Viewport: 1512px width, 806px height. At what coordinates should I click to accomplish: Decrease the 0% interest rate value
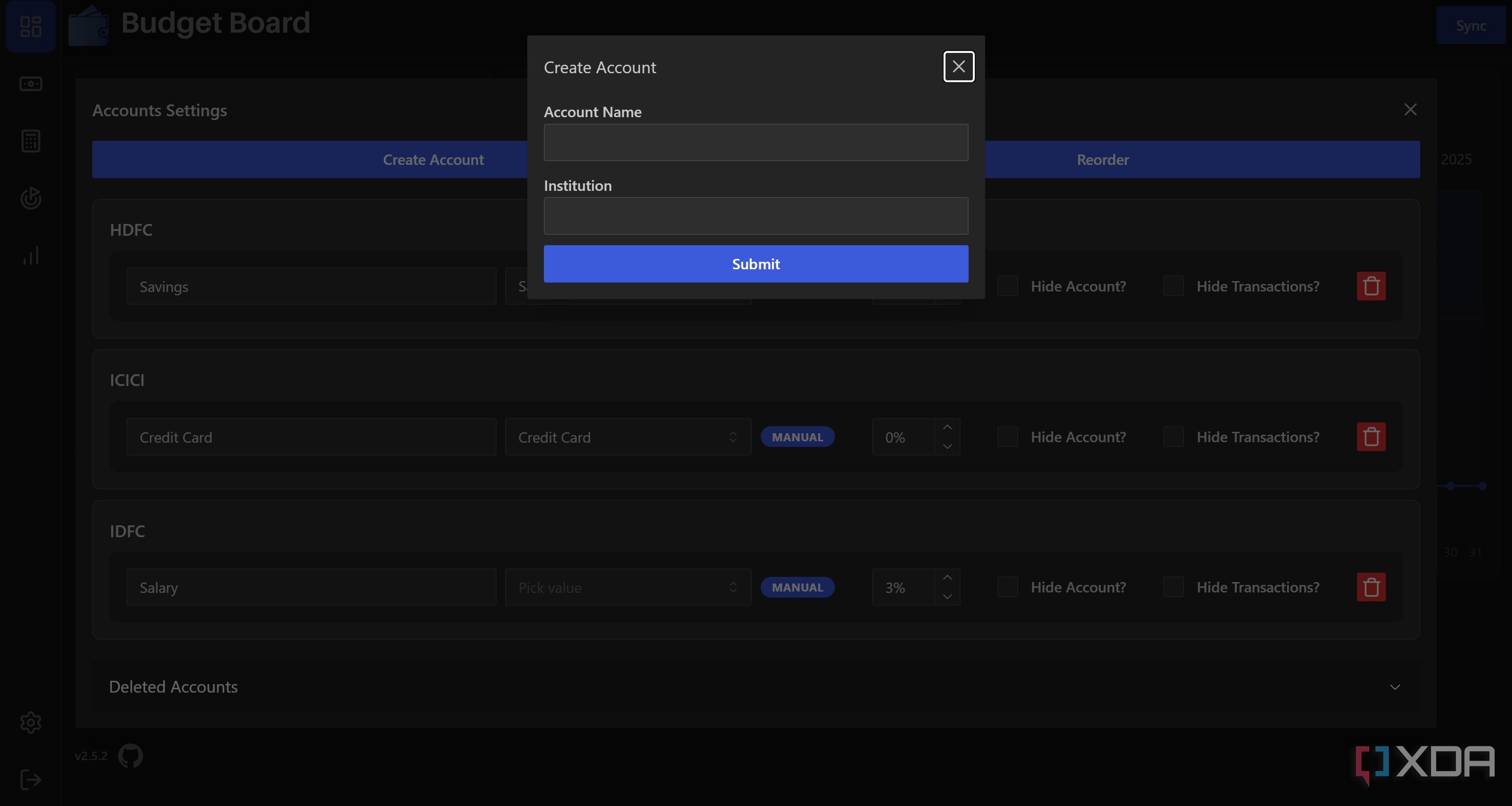click(x=947, y=446)
